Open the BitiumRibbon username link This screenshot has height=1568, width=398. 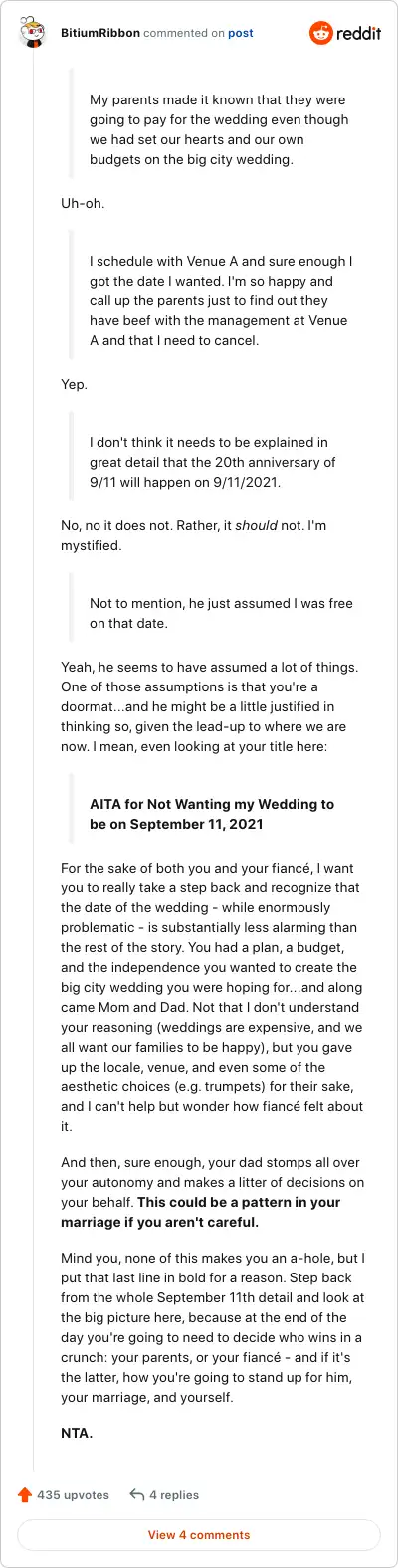point(98,33)
